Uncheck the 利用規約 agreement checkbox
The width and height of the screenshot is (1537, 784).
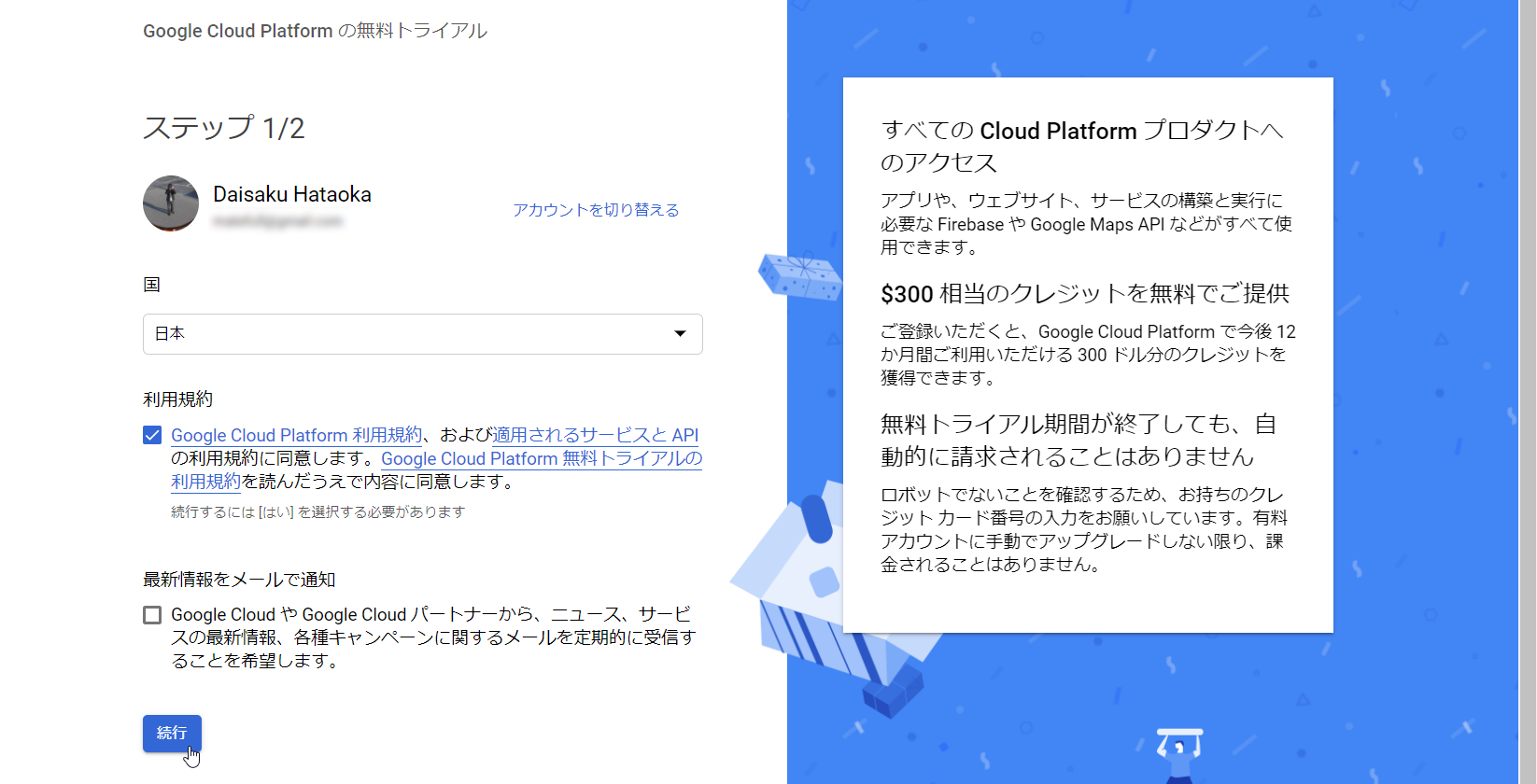pyautogui.click(x=152, y=435)
